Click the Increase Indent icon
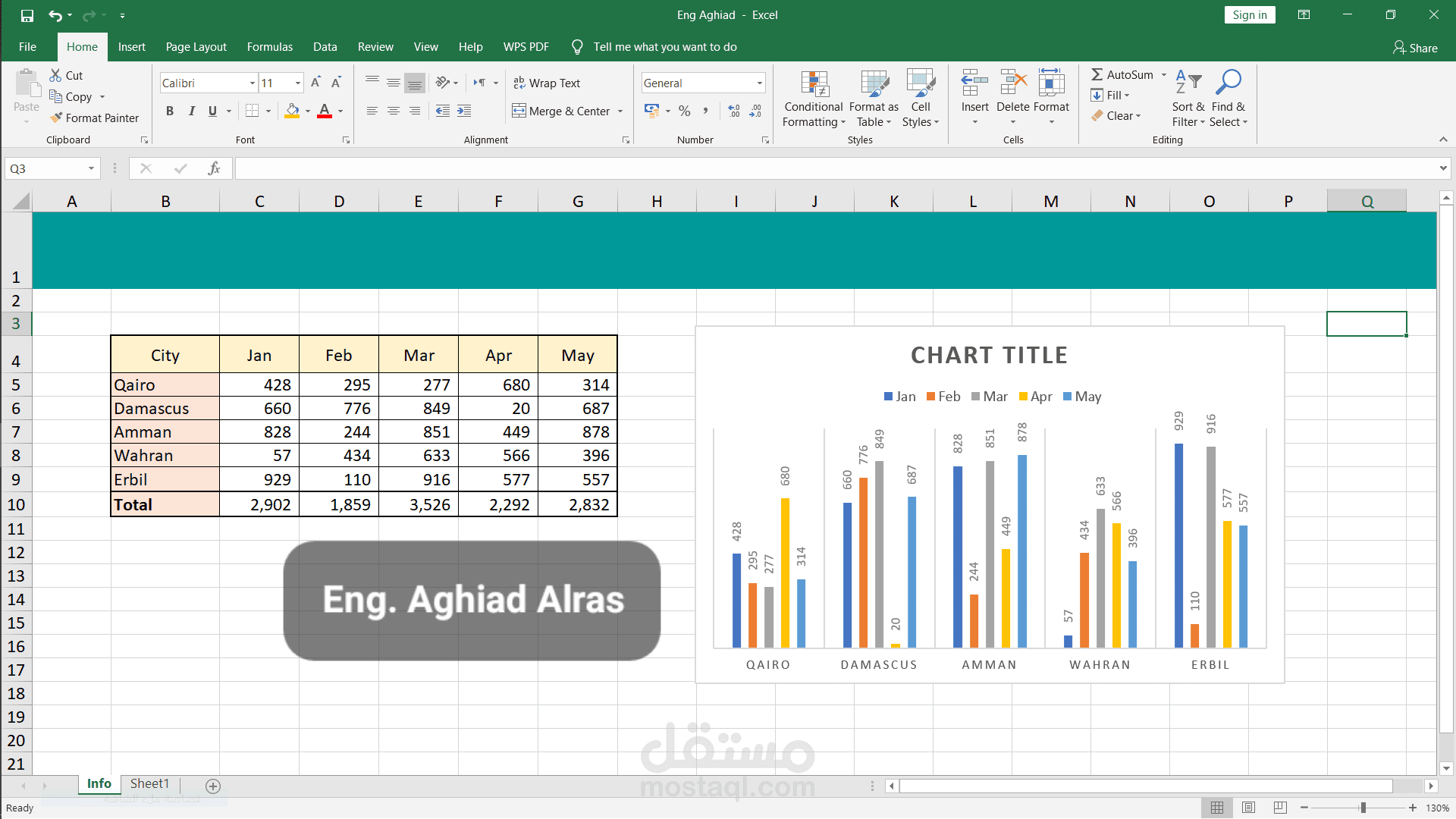Viewport: 1456px width, 819px height. (x=464, y=111)
